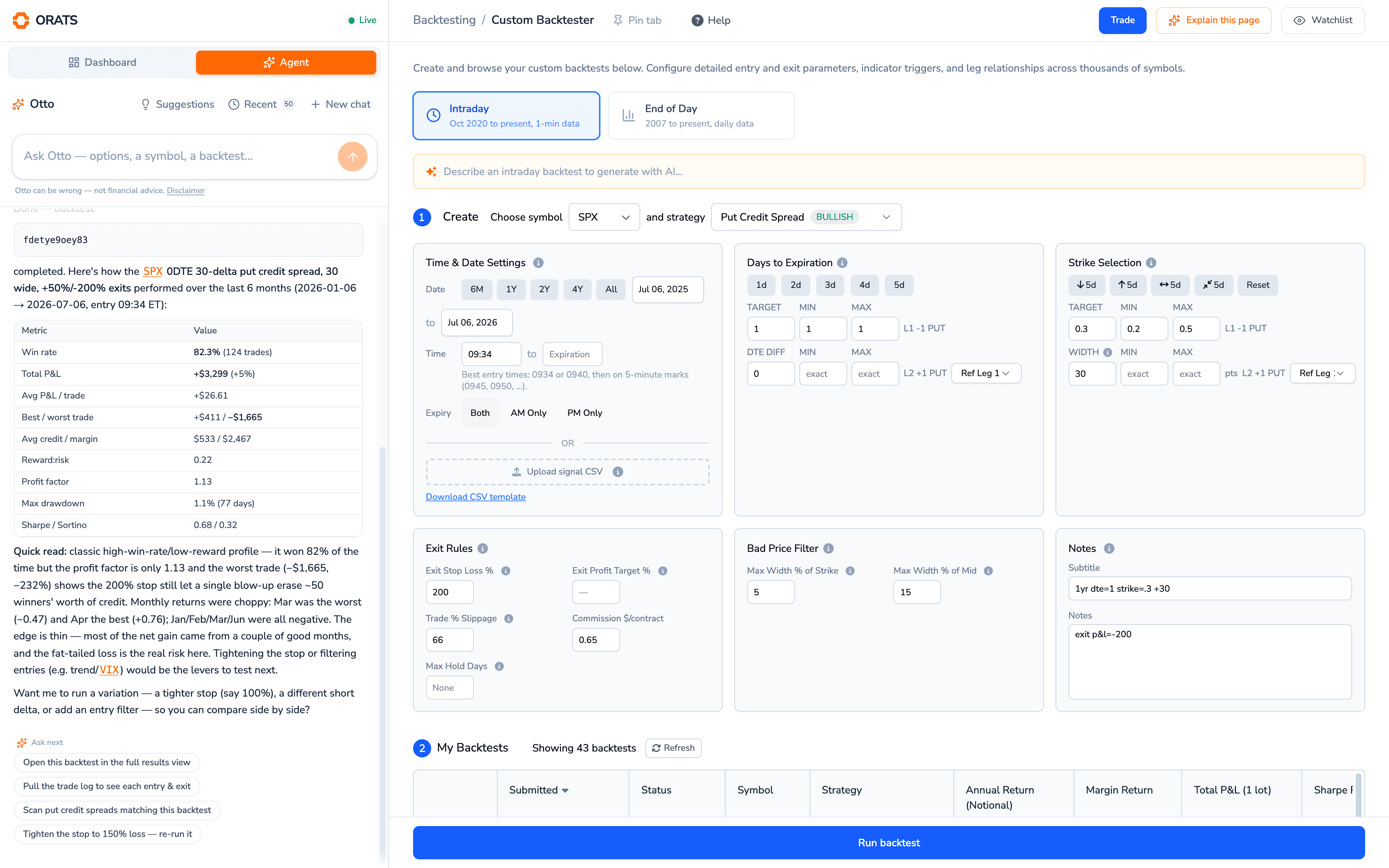Click info icon next to Notes heading
Image resolution: width=1389 pixels, height=868 pixels.
pos(1109,548)
